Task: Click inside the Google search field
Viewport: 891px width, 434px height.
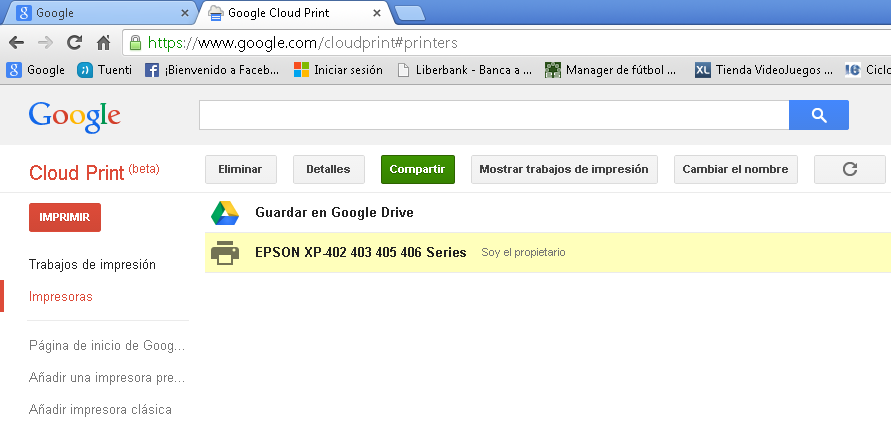Action: click(x=493, y=116)
